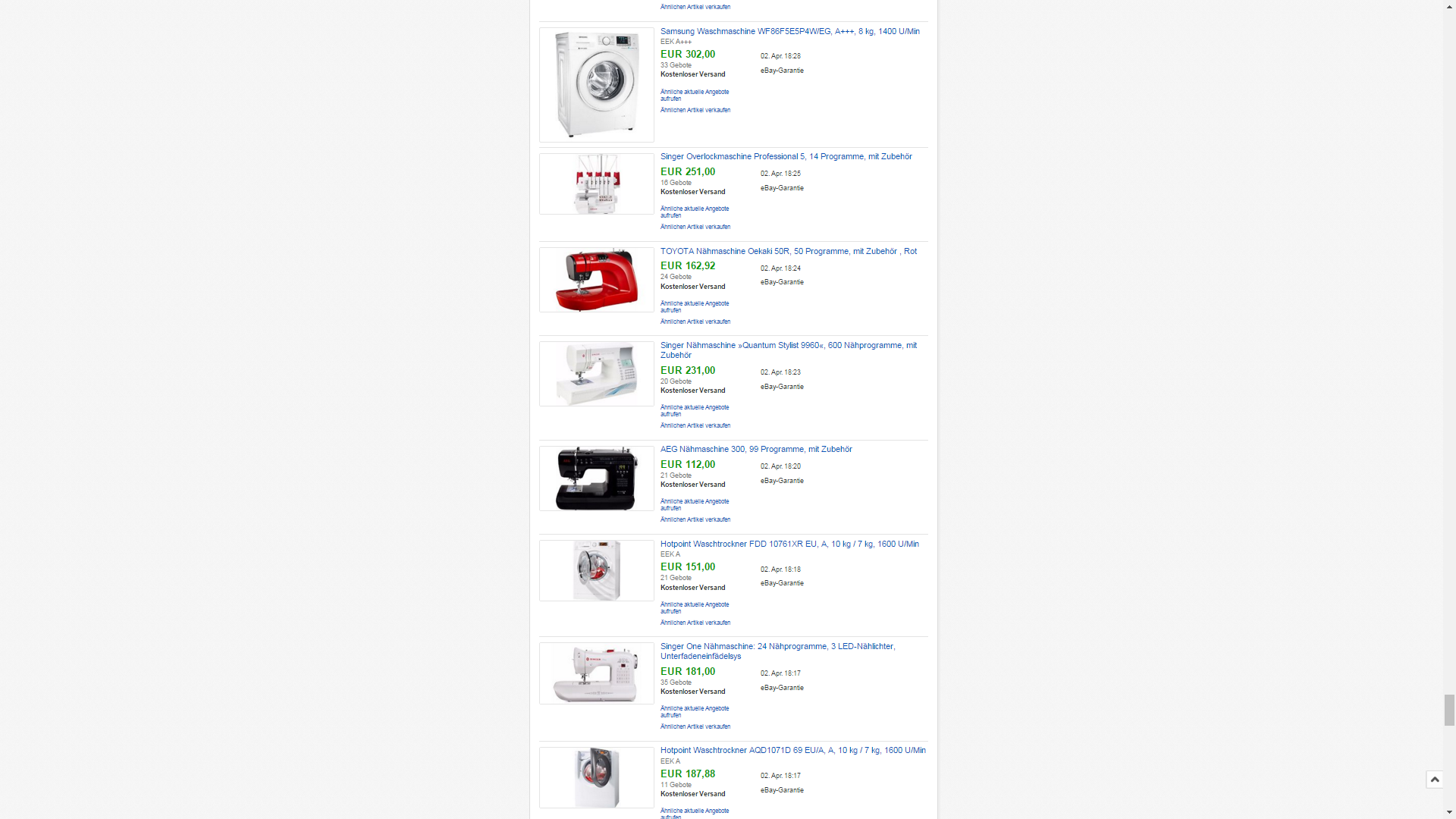1456x819 pixels.
Task: Open the black AEG sewing machine image
Action: (597, 479)
